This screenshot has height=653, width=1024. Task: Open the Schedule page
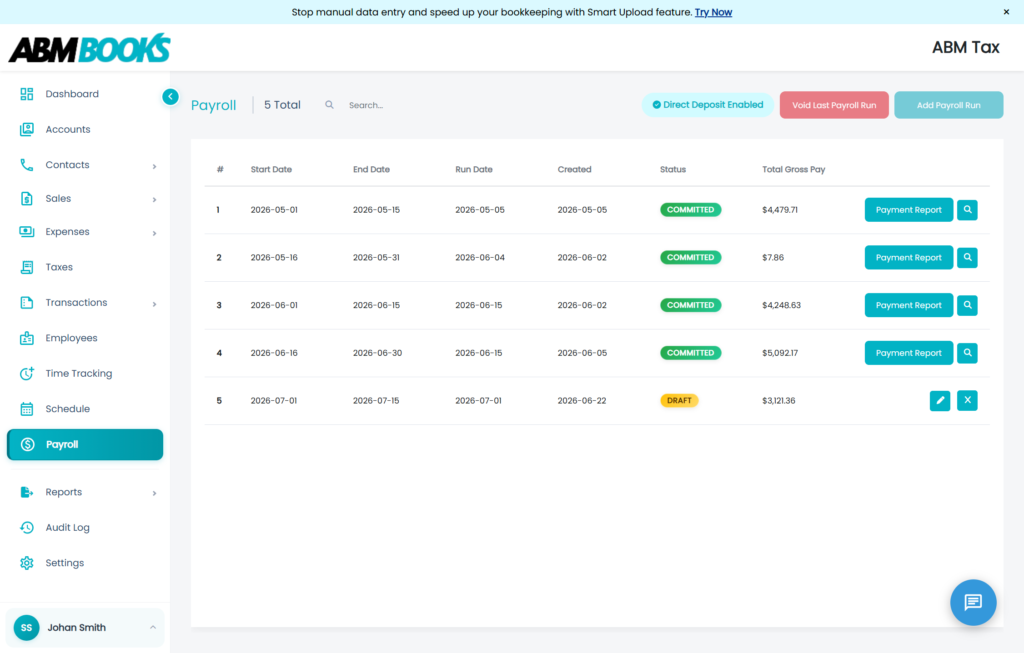coord(67,409)
